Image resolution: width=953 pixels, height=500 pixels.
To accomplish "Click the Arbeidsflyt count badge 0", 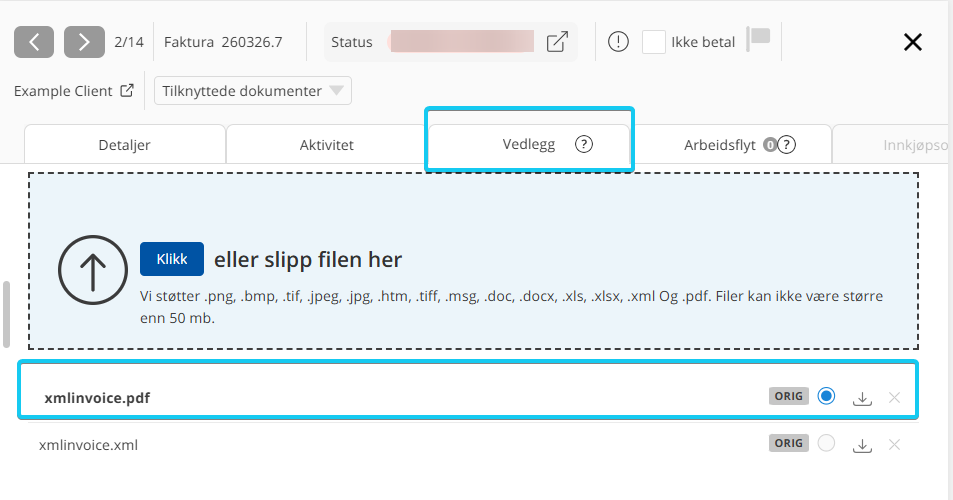I will [769, 145].
